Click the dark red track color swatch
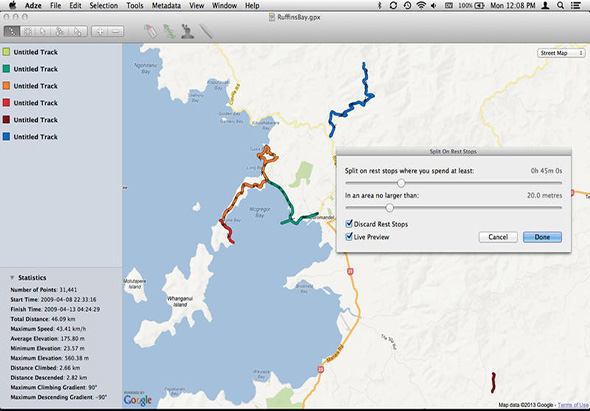The height and width of the screenshot is (411, 590). (x=6, y=120)
